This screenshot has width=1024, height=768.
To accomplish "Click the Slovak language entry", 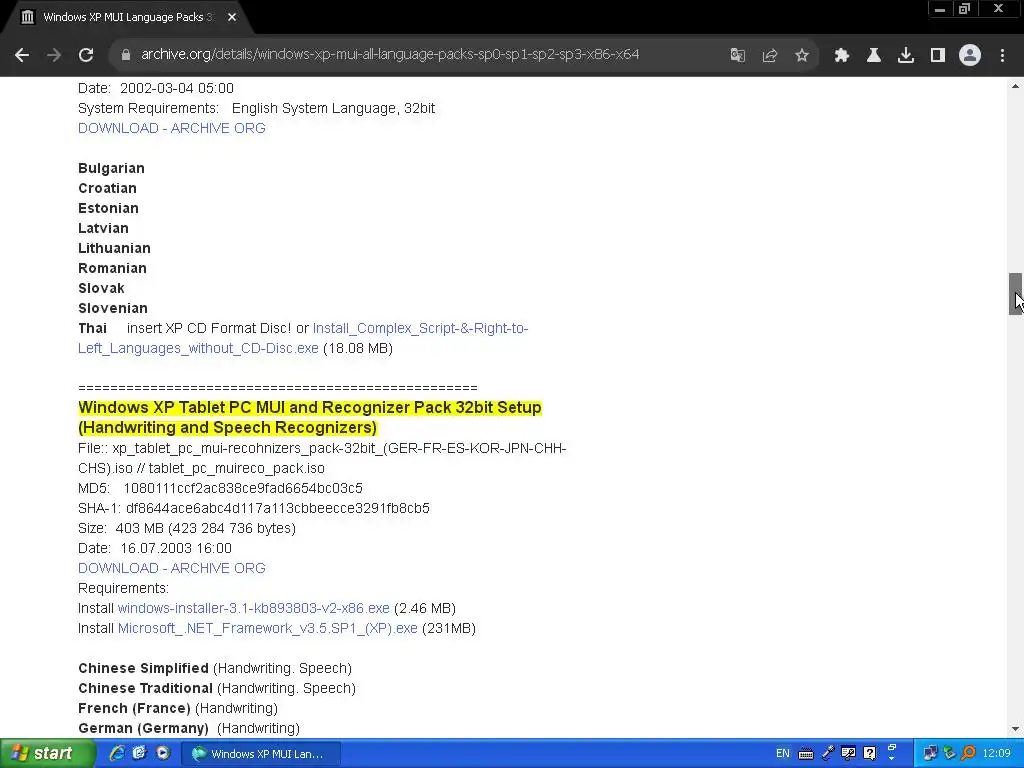I will click(x=101, y=288).
